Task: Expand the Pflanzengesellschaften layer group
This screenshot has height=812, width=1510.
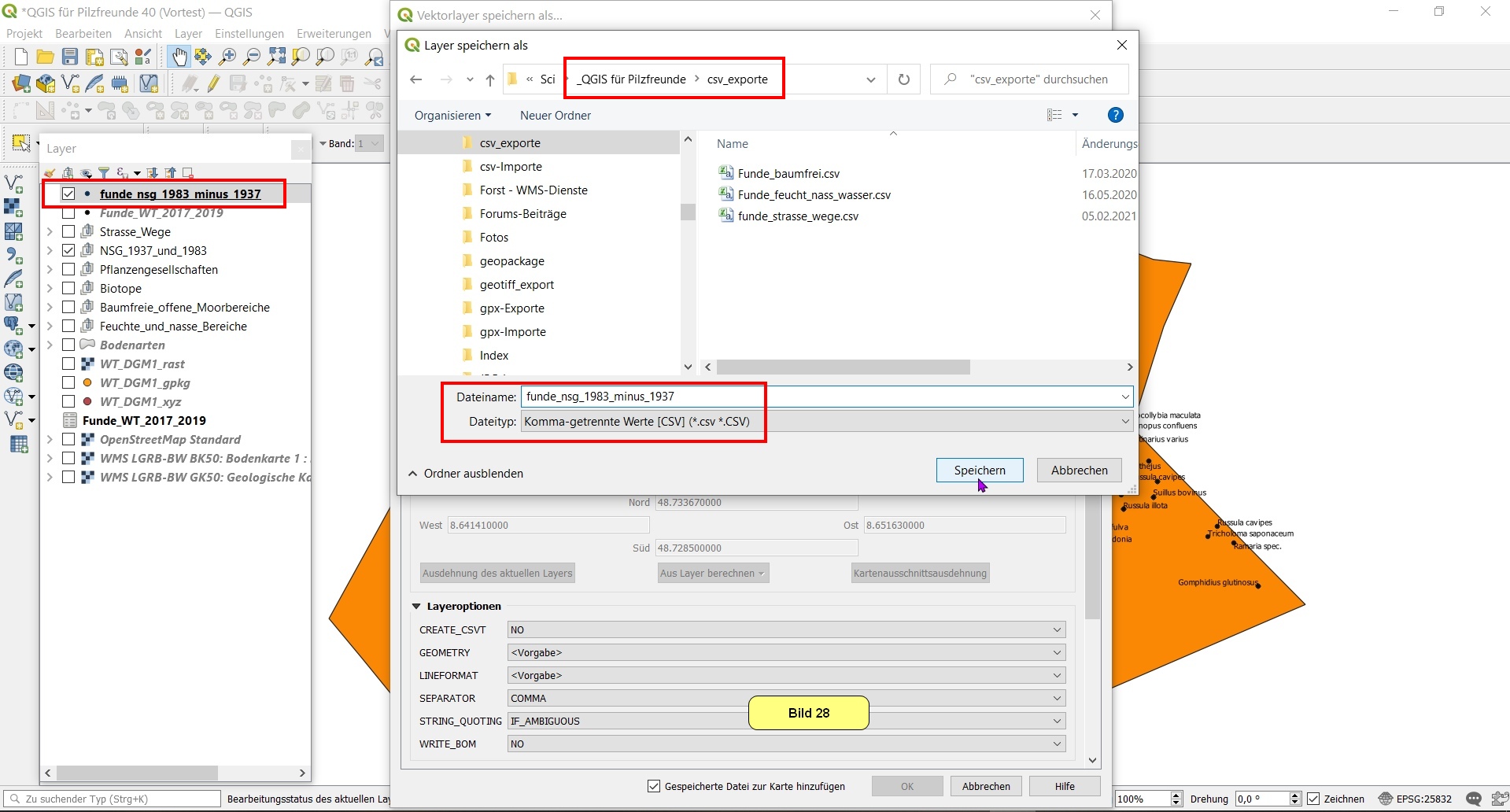Action: tap(50, 270)
